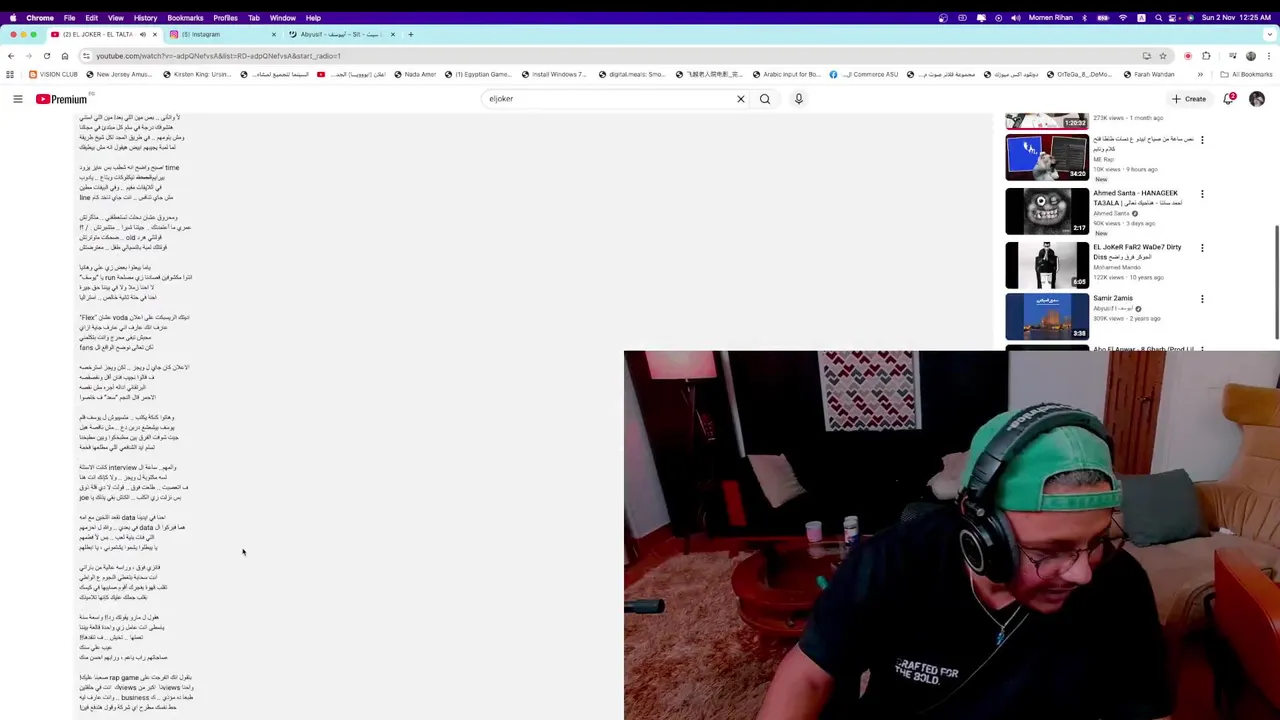Click the red recording extension icon

click(x=1188, y=56)
